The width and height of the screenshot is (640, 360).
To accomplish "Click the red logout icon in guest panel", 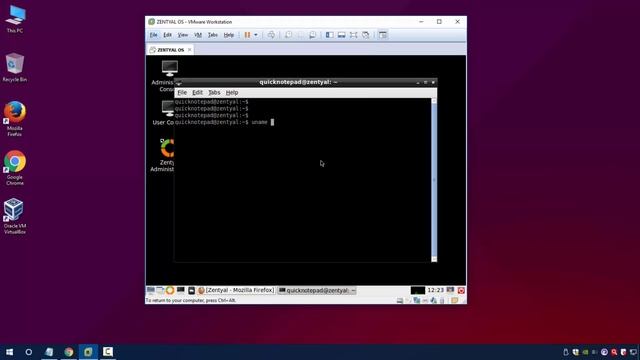I will (x=461, y=290).
